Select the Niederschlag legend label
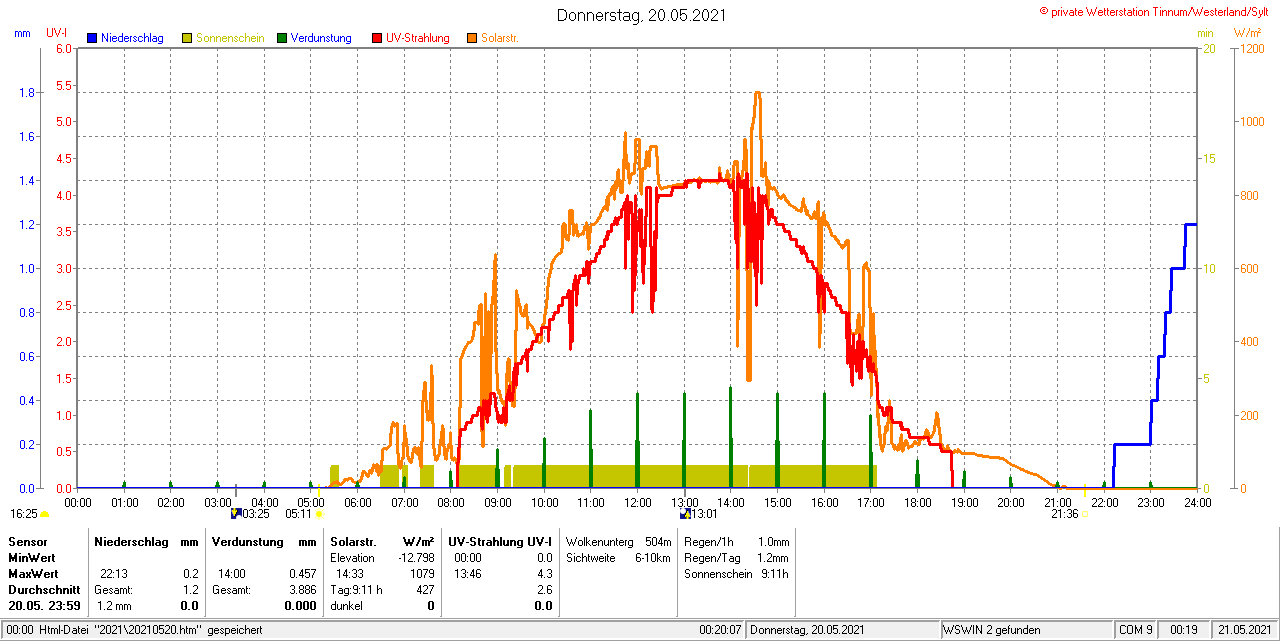Viewport: 1280px width, 641px height. (x=132, y=38)
